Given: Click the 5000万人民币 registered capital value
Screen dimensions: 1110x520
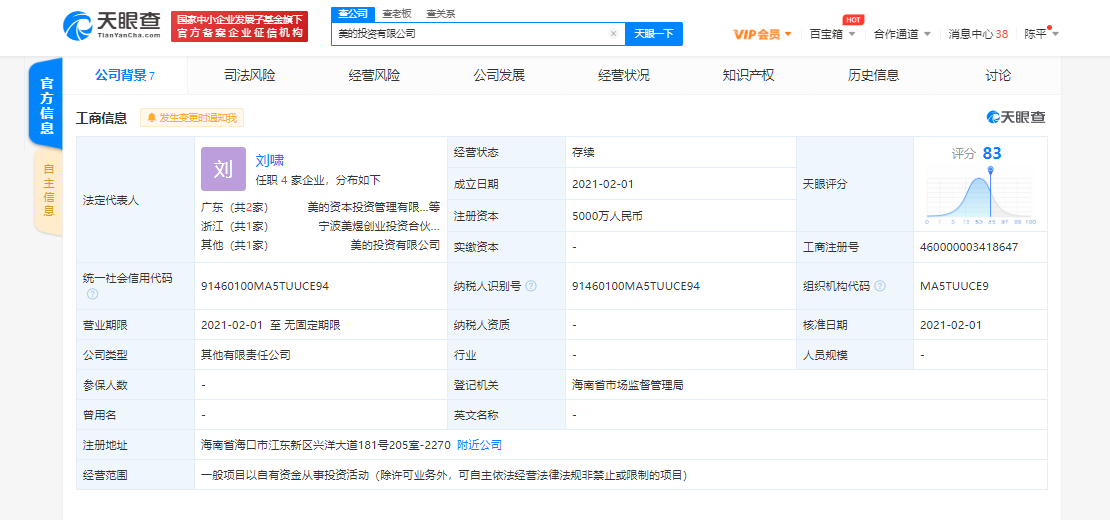Looking at the screenshot, I should [607, 216].
